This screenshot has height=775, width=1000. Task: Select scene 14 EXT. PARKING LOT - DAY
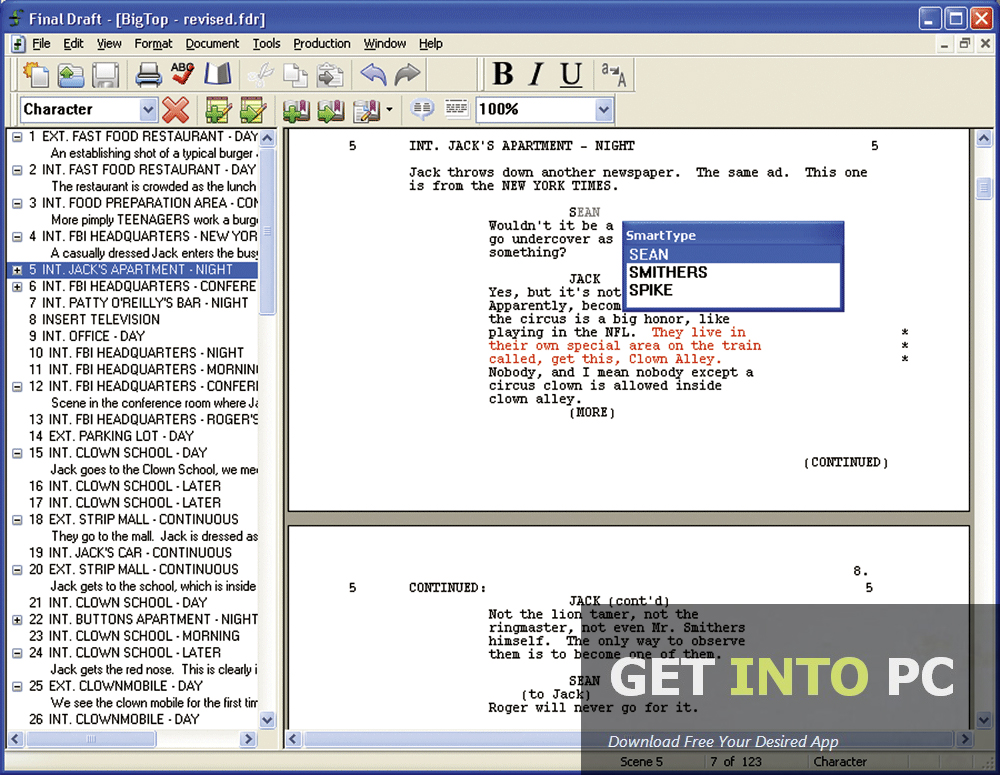(111, 436)
